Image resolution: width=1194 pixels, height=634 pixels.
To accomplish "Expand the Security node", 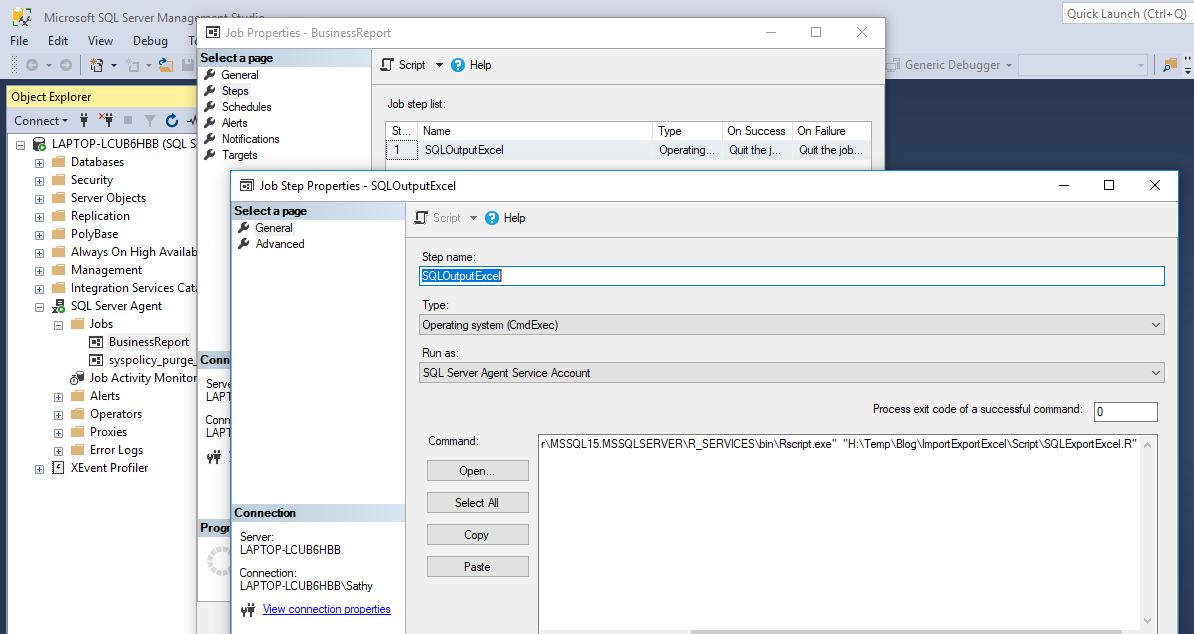I will pos(39,180).
